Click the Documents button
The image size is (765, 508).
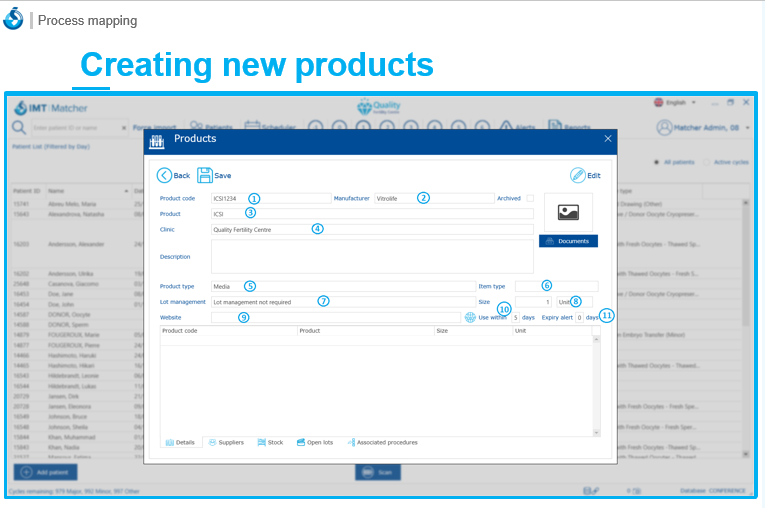click(x=568, y=241)
